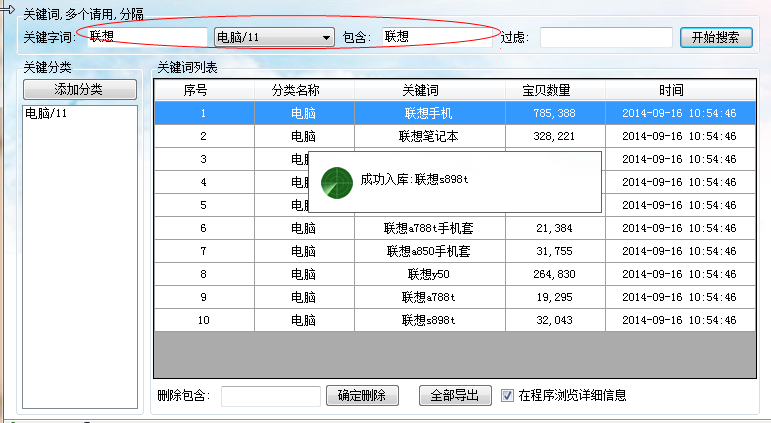
Task: Toggle the 在程序浏览详细信息 checkbox
Action: tap(507, 395)
